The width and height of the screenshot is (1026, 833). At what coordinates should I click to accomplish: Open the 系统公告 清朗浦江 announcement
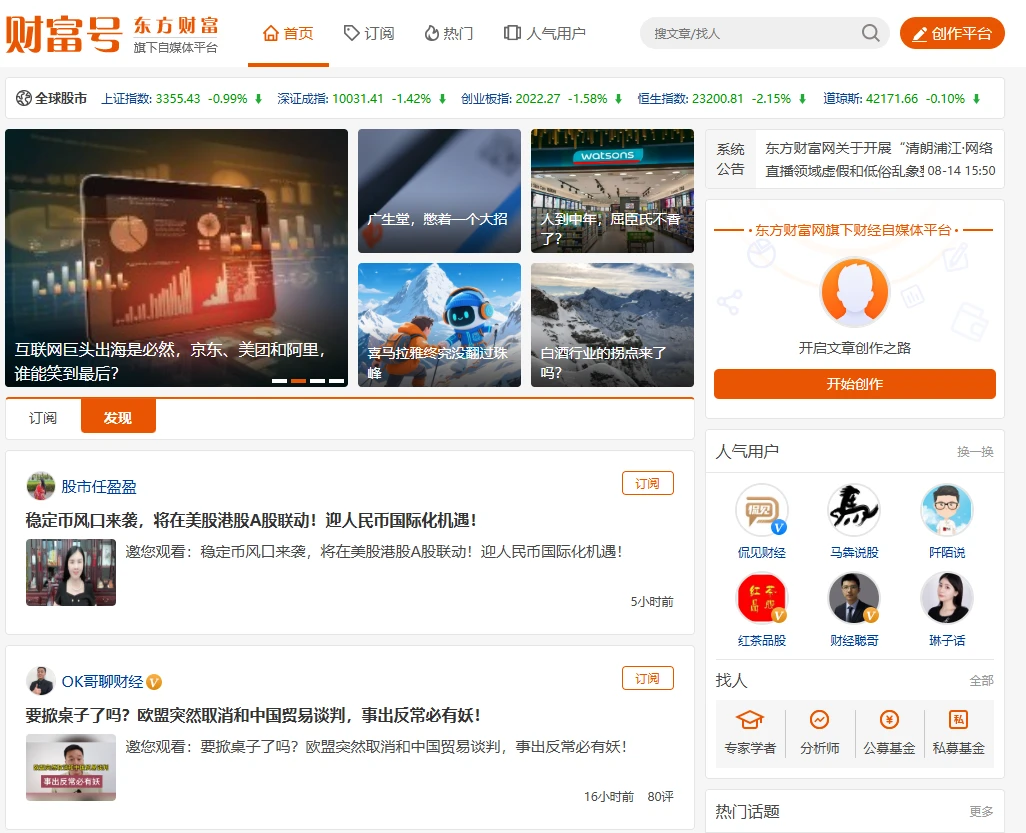click(879, 160)
